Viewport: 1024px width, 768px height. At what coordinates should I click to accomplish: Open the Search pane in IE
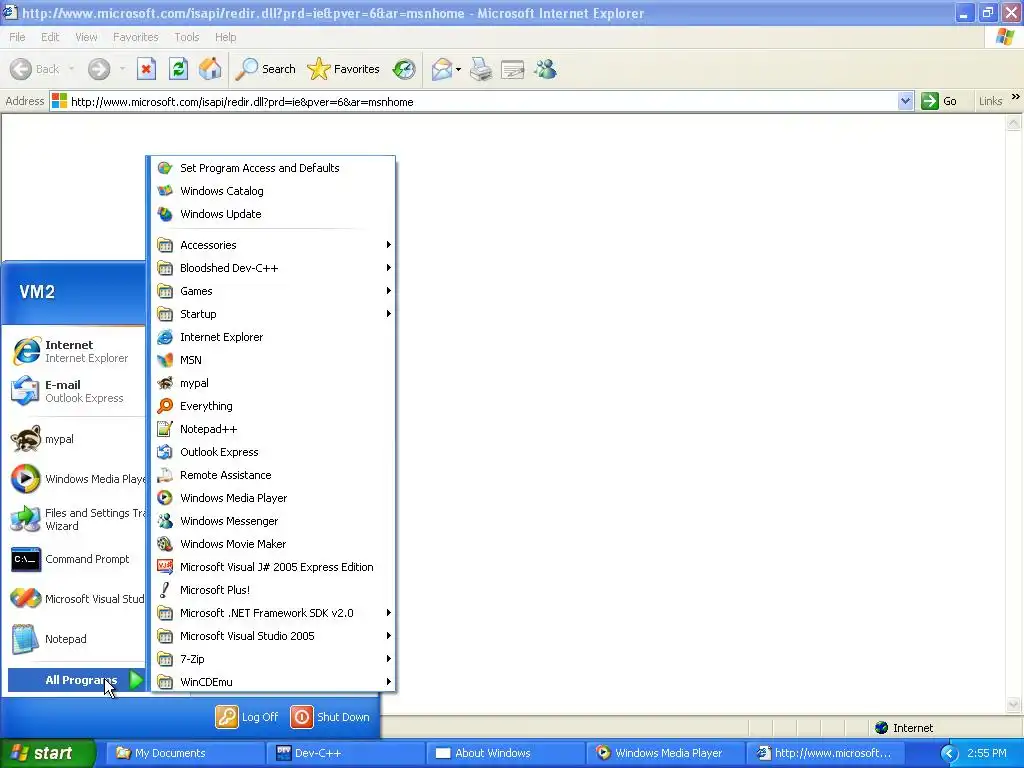tap(266, 69)
